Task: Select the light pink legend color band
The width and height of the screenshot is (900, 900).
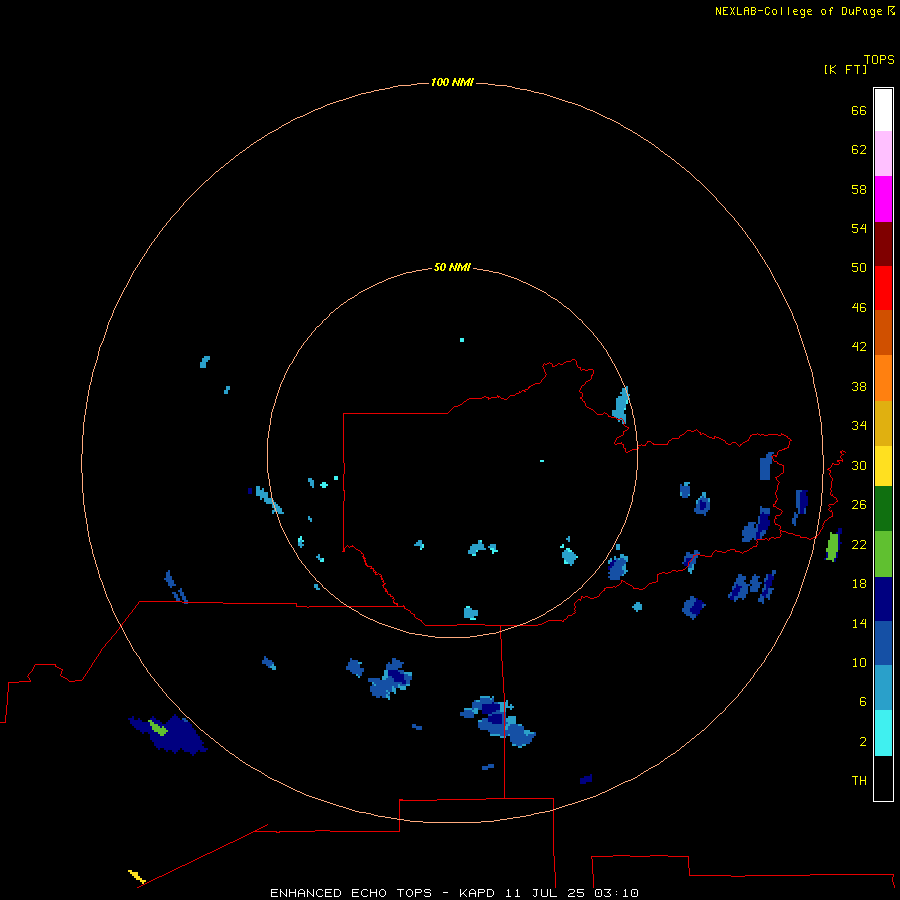Action: click(x=883, y=153)
